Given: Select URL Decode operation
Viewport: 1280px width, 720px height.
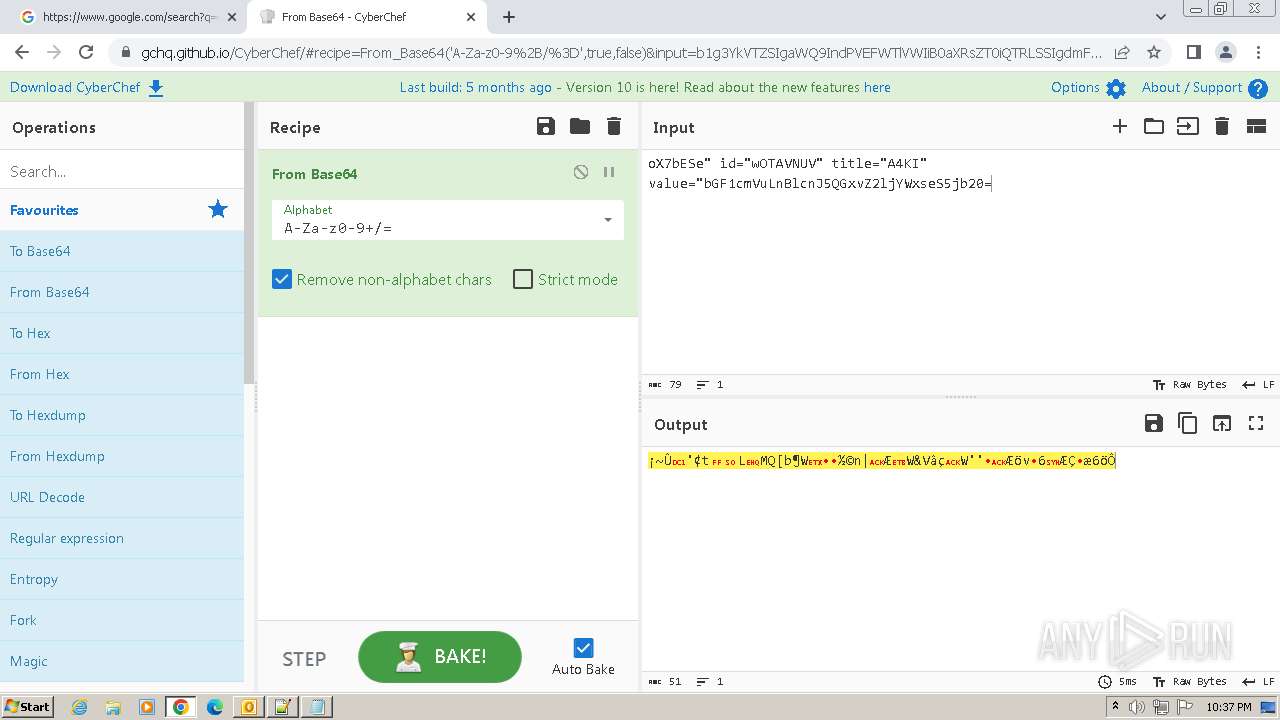Looking at the screenshot, I should coord(122,497).
